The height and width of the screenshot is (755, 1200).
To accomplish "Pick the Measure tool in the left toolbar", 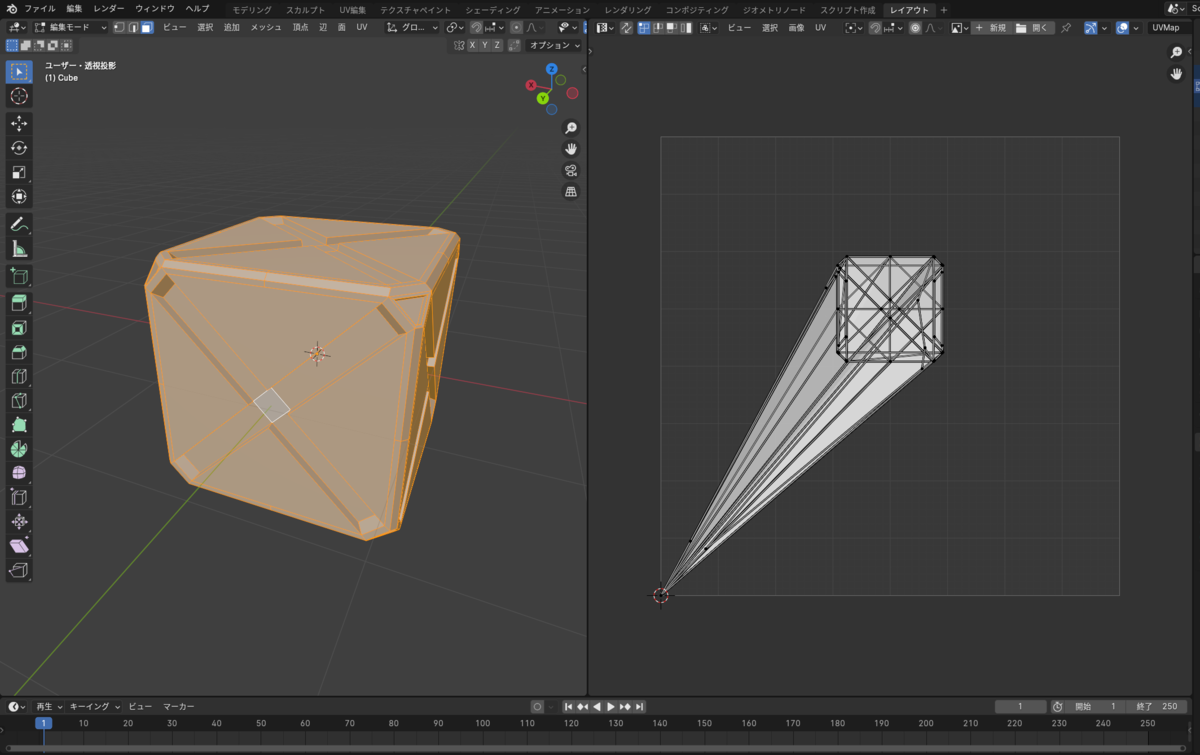I will [x=19, y=250].
